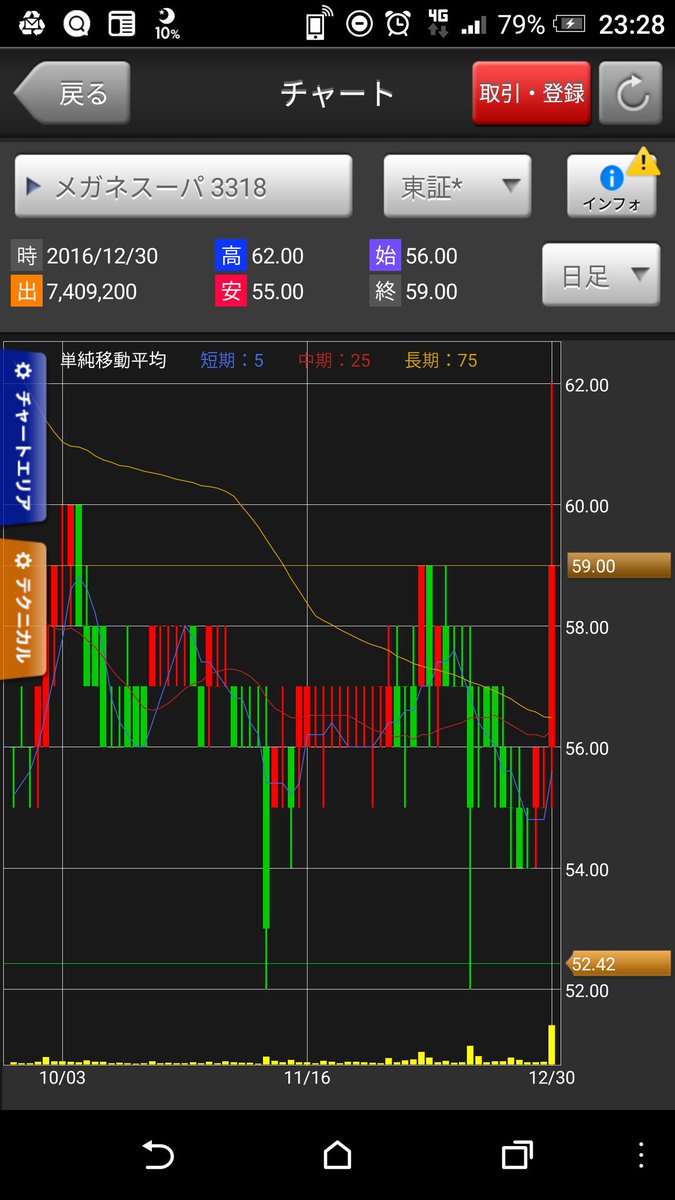Tap the moon 10% status icon
The height and width of the screenshot is (1200, 675).
(167, 24)
